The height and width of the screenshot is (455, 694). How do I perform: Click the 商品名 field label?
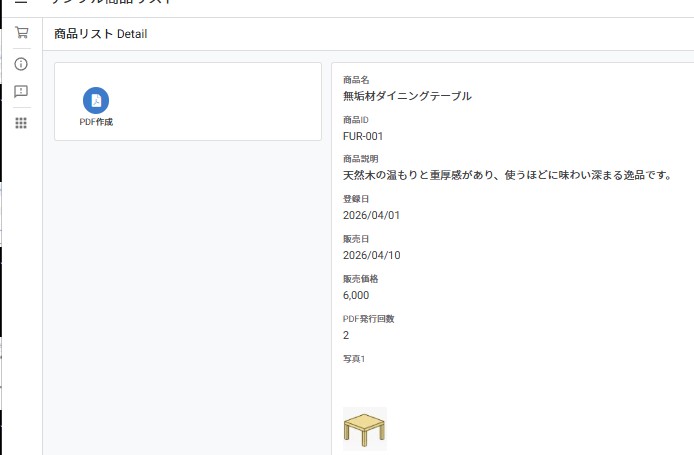click(356, 79)
